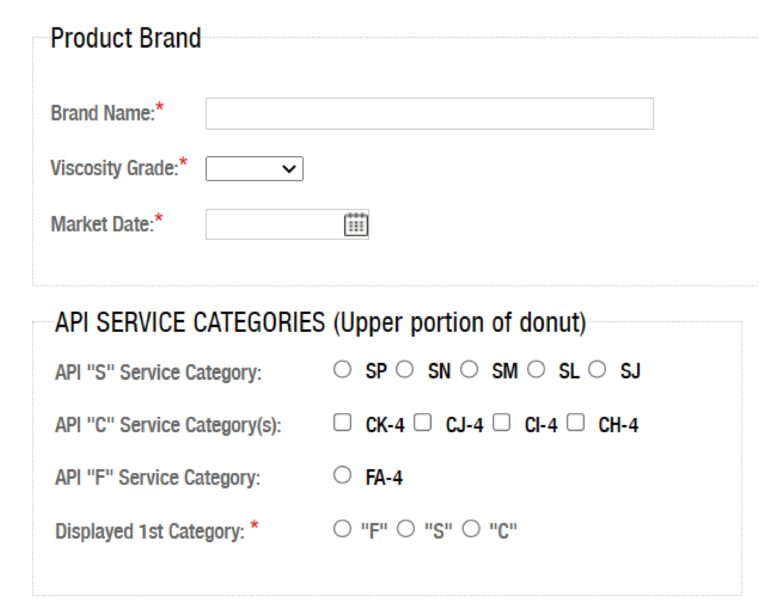
Task: Pick the SJ service category
Action: 597,369
